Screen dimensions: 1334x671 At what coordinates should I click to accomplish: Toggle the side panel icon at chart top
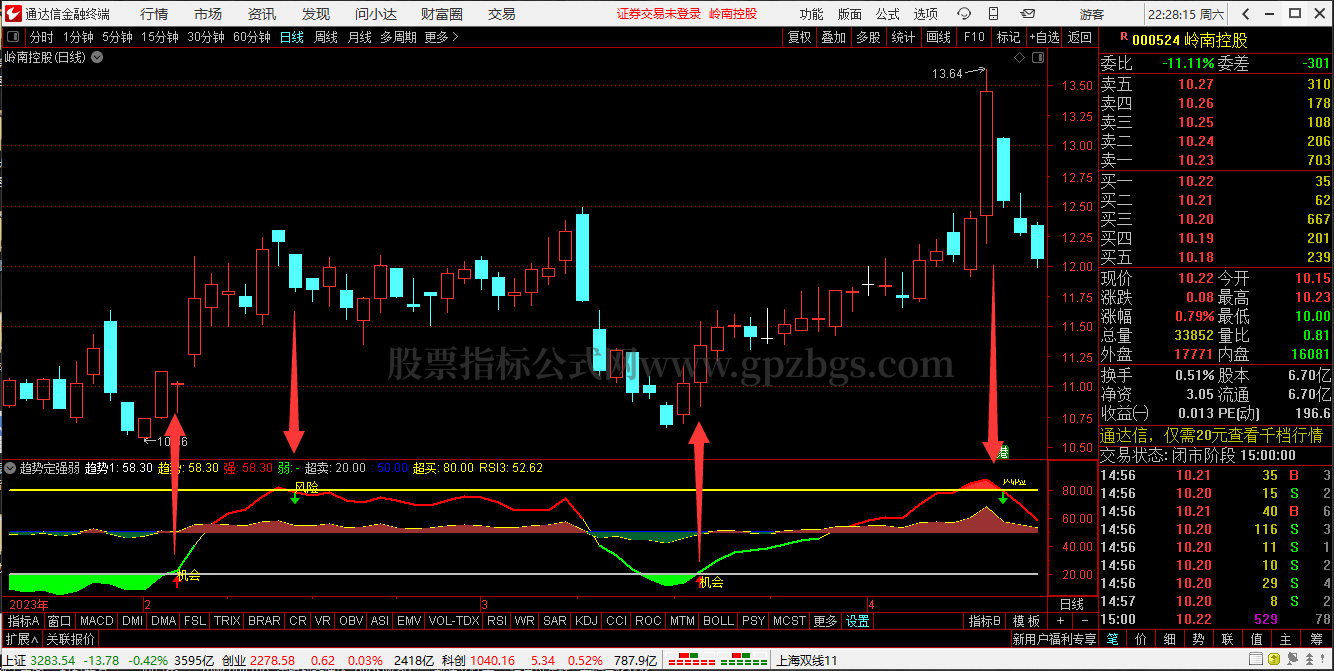click(x=1038, y=57)
